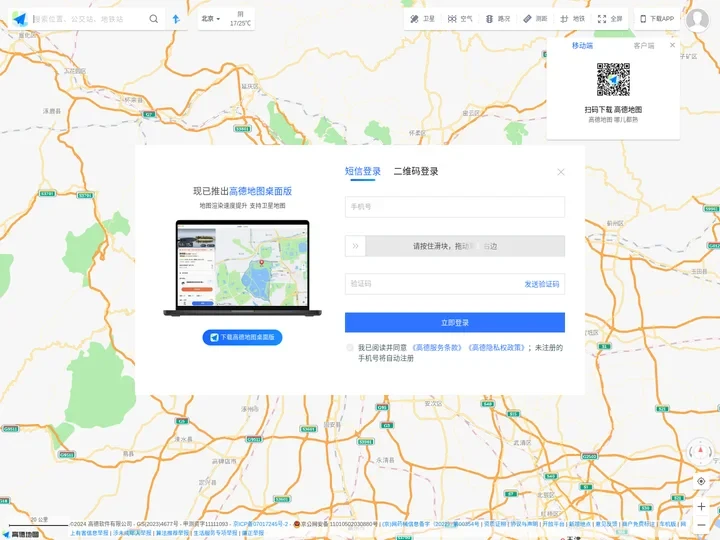Grab the slider handle with double arrows
This screenshot has height=540, width=720.
click(x=355, y=246)
